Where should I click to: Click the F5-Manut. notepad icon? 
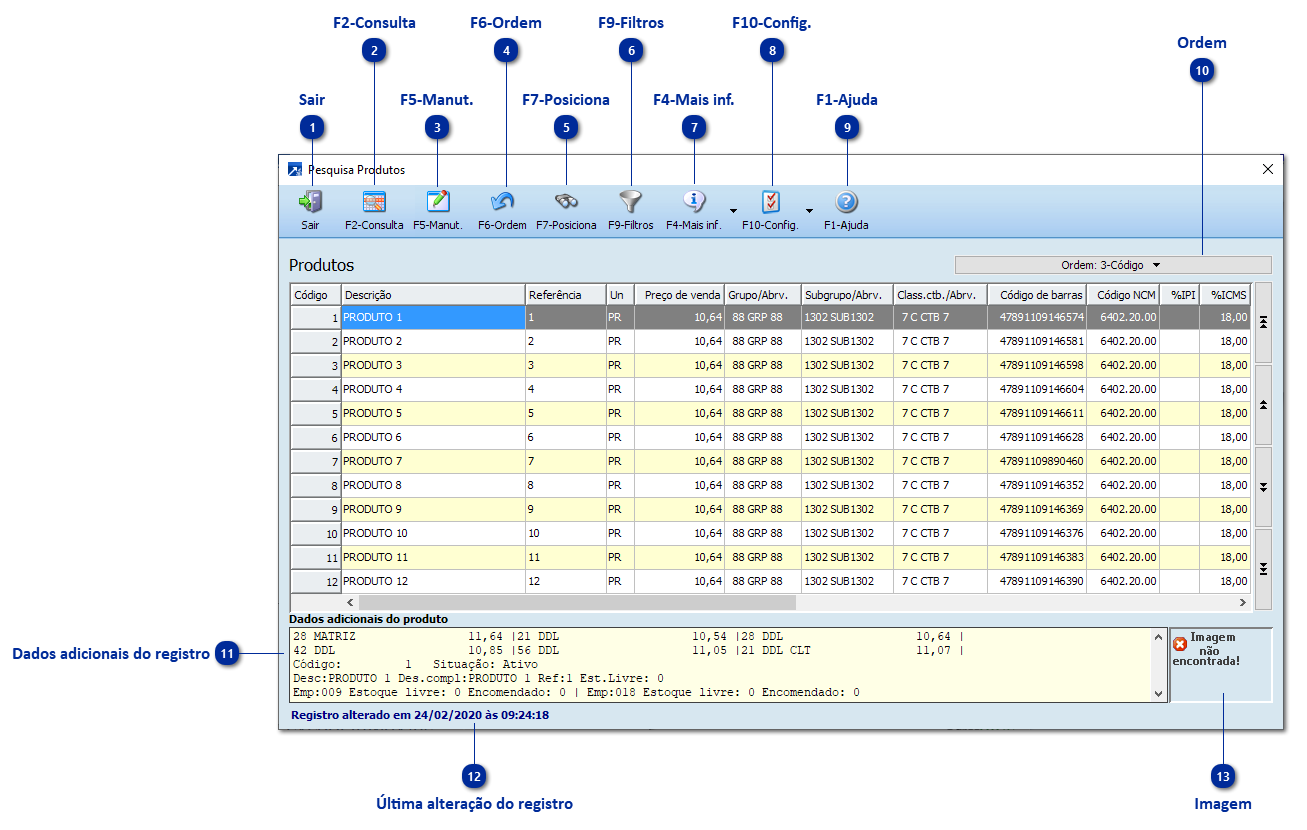[438, 203]
